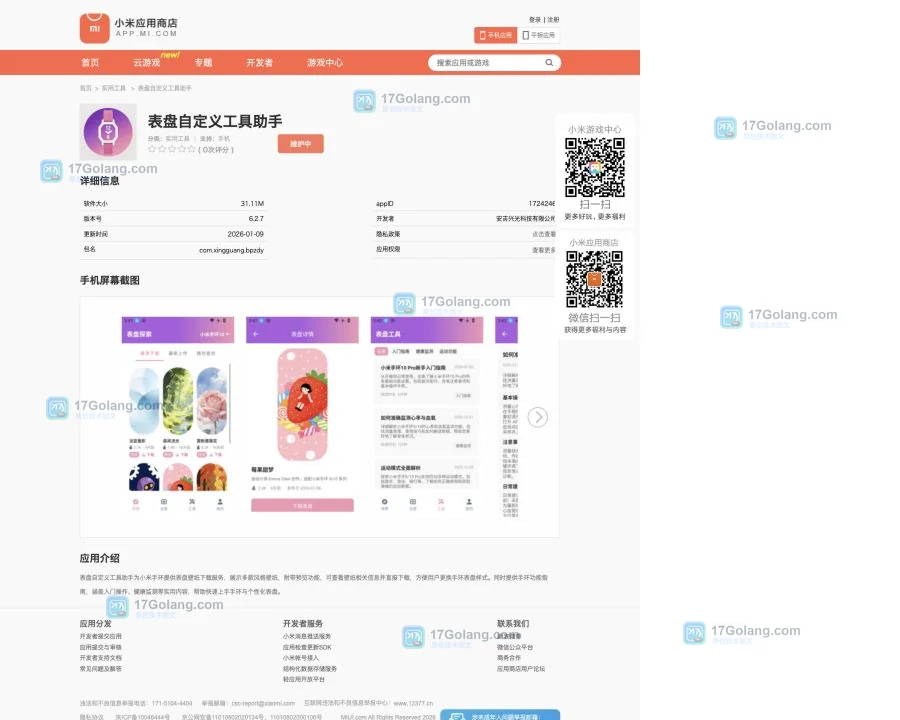This screenshot has height=720, width=900.
Task: Open the 专题 navigation tab
Action: (x=203, y=63)
